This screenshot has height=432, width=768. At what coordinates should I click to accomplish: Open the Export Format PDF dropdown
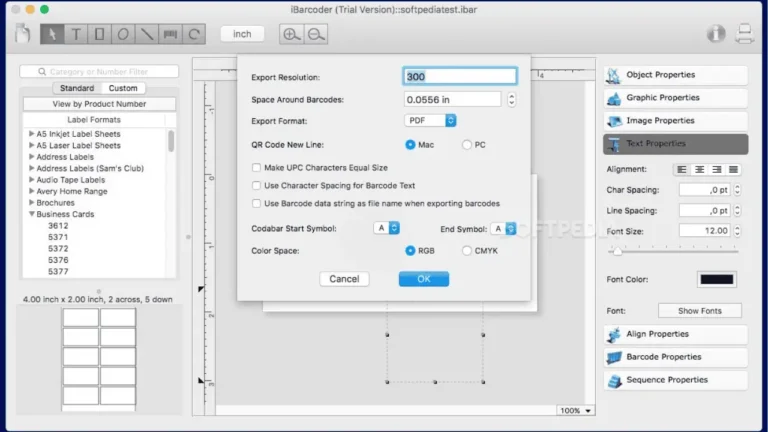[x=430, y=120]
